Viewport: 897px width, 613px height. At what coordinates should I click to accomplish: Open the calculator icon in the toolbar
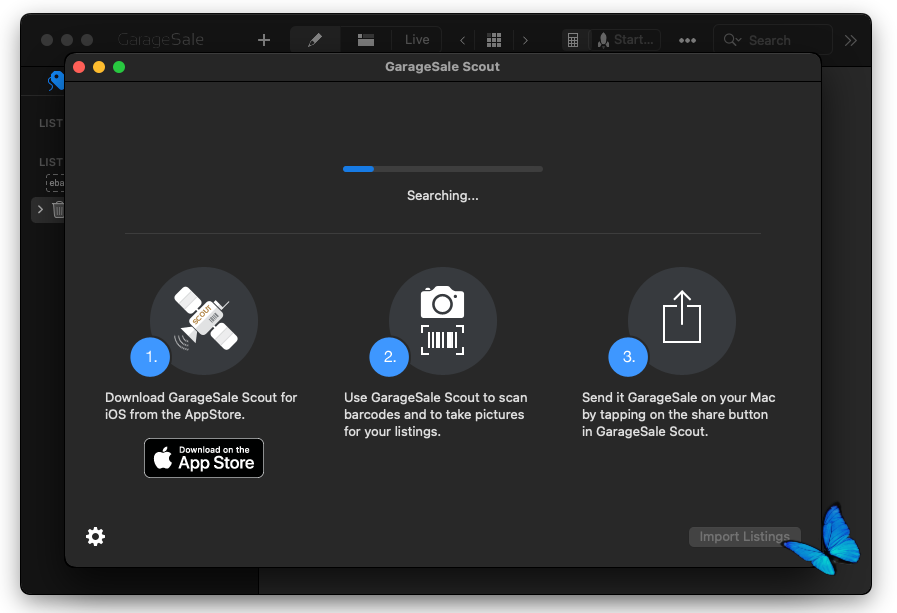[573, 40]
